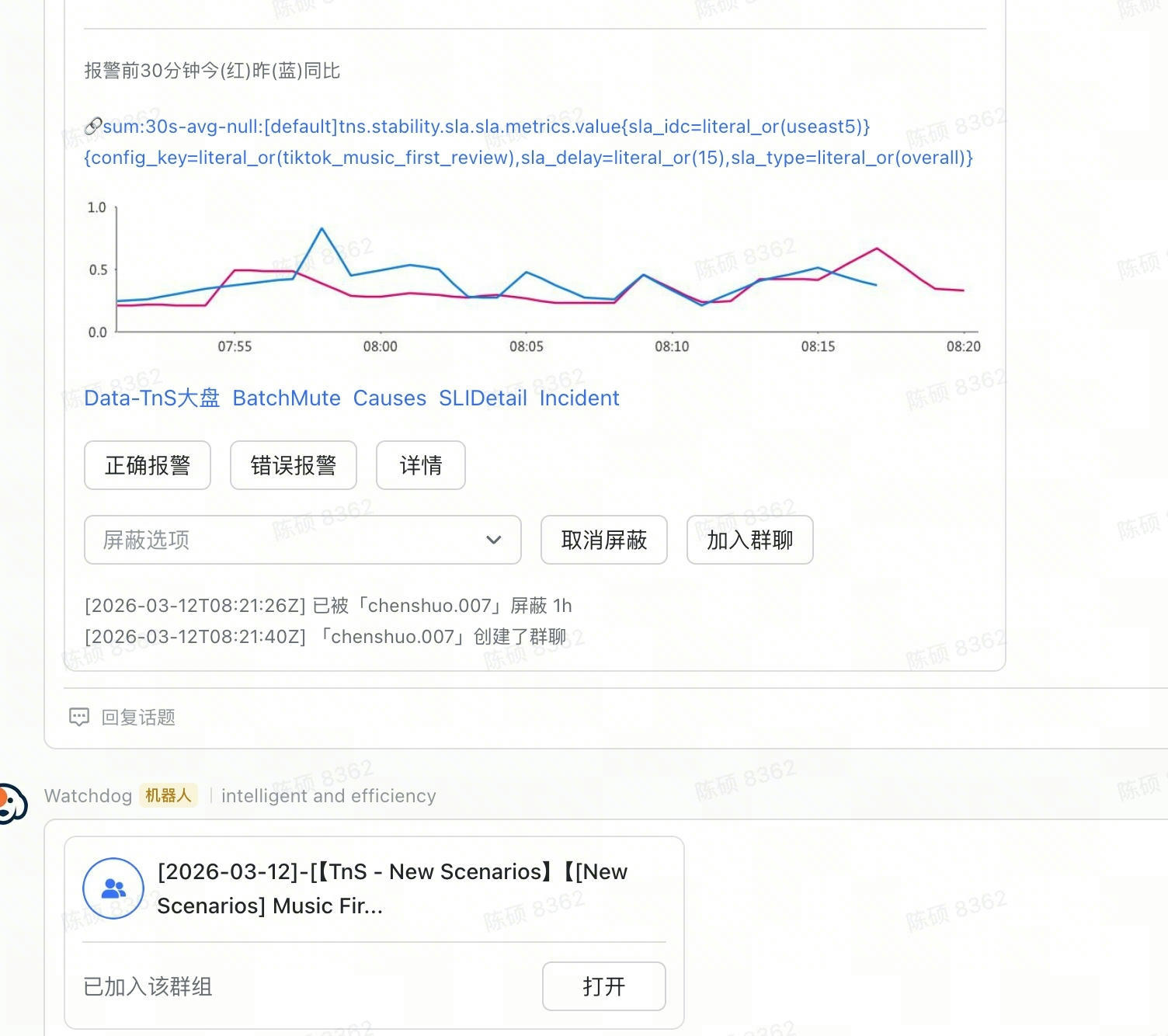This screenshot has height=1036, width=1168.
Task: Click the 加入群聊 join group button
Action: (750, 540)
